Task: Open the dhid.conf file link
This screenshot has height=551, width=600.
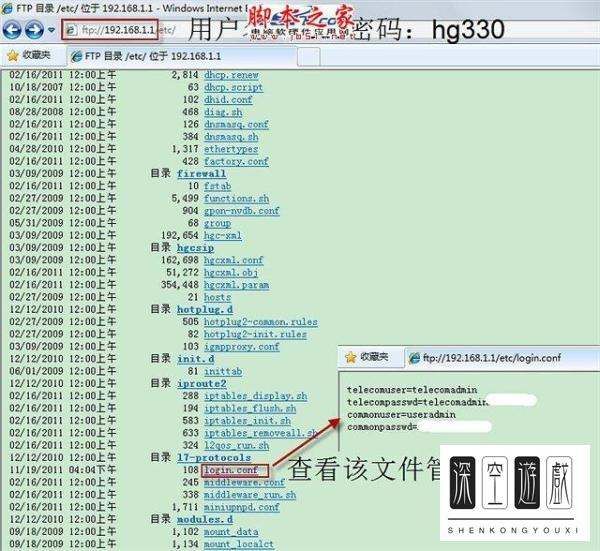Action: pos(228,99)
